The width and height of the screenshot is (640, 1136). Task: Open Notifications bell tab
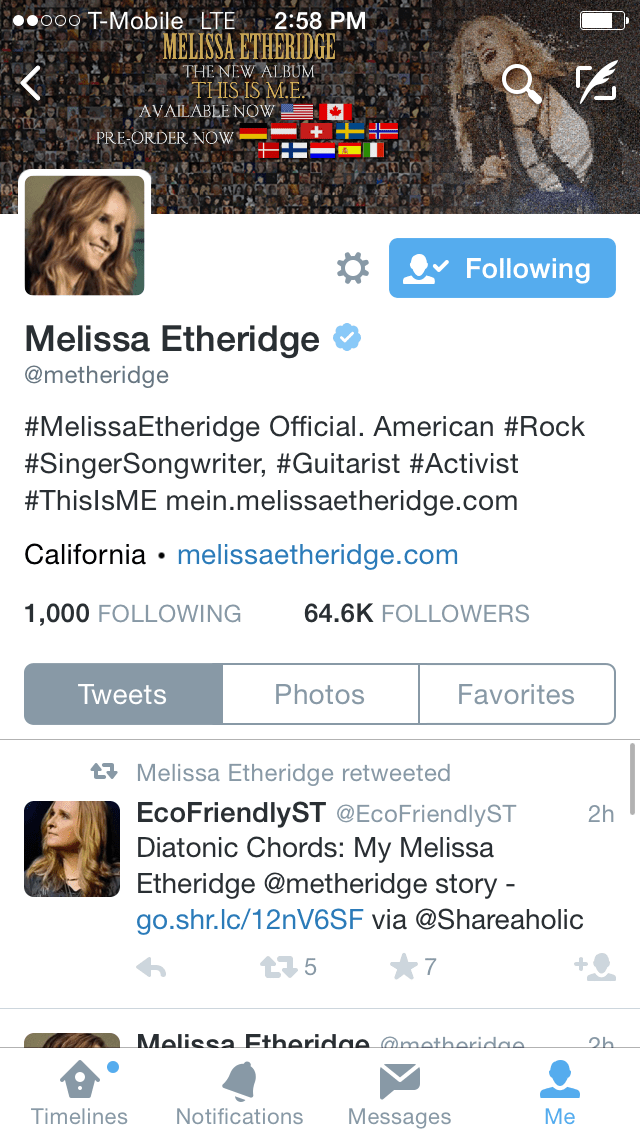(x=240, y=1092)
